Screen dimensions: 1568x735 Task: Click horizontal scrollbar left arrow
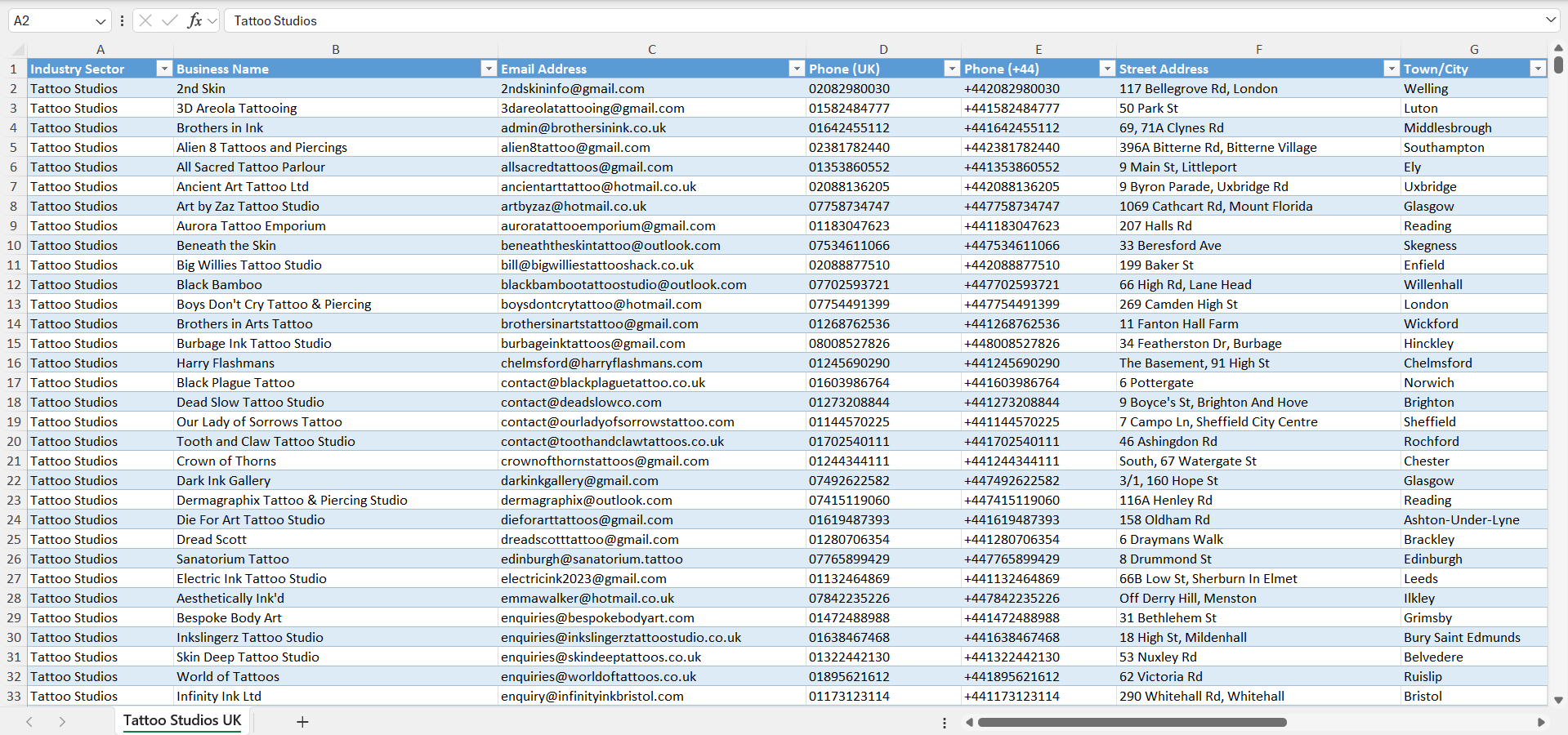pos(969,722)
